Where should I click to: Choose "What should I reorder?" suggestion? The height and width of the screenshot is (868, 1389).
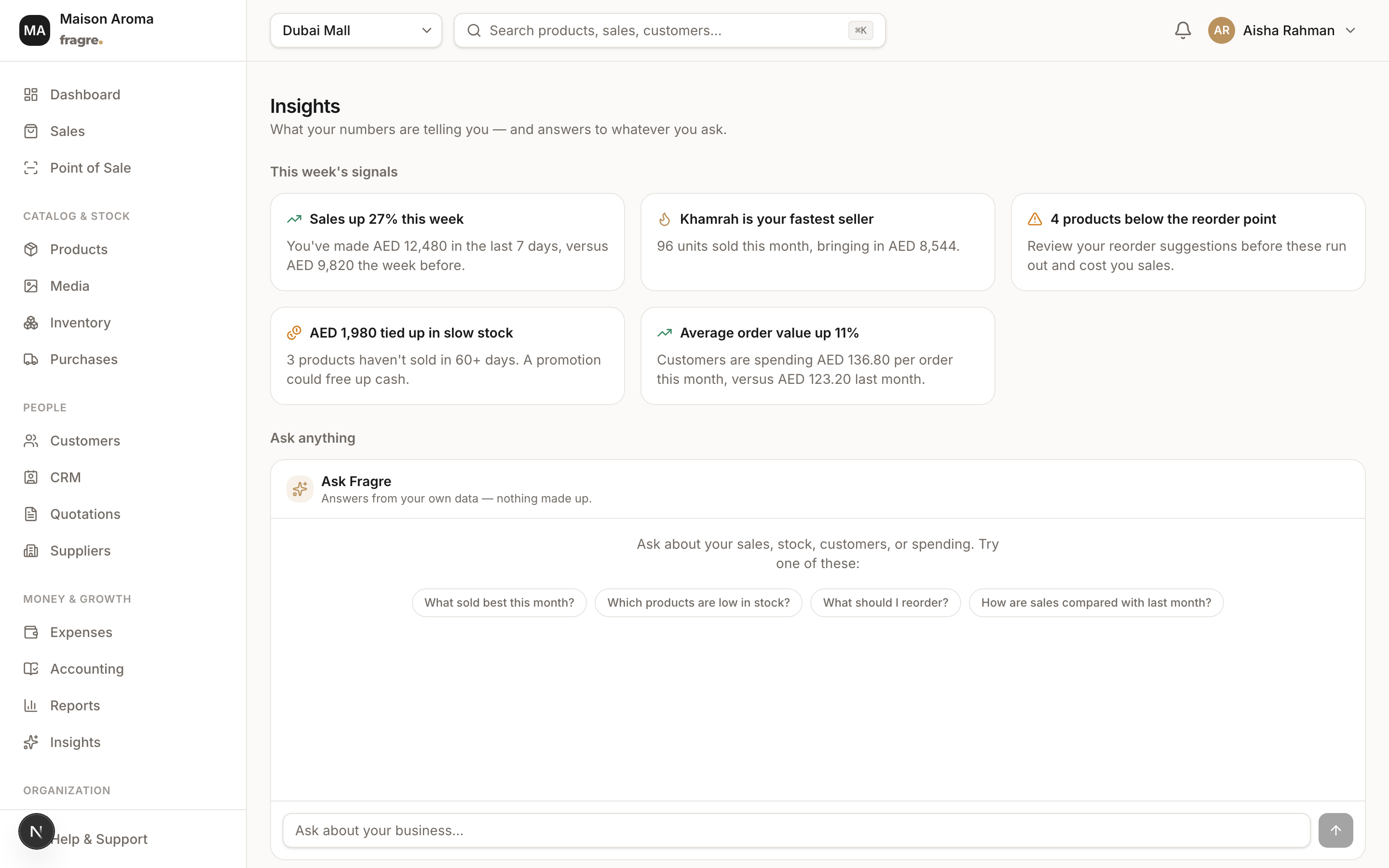pos(885,603)
